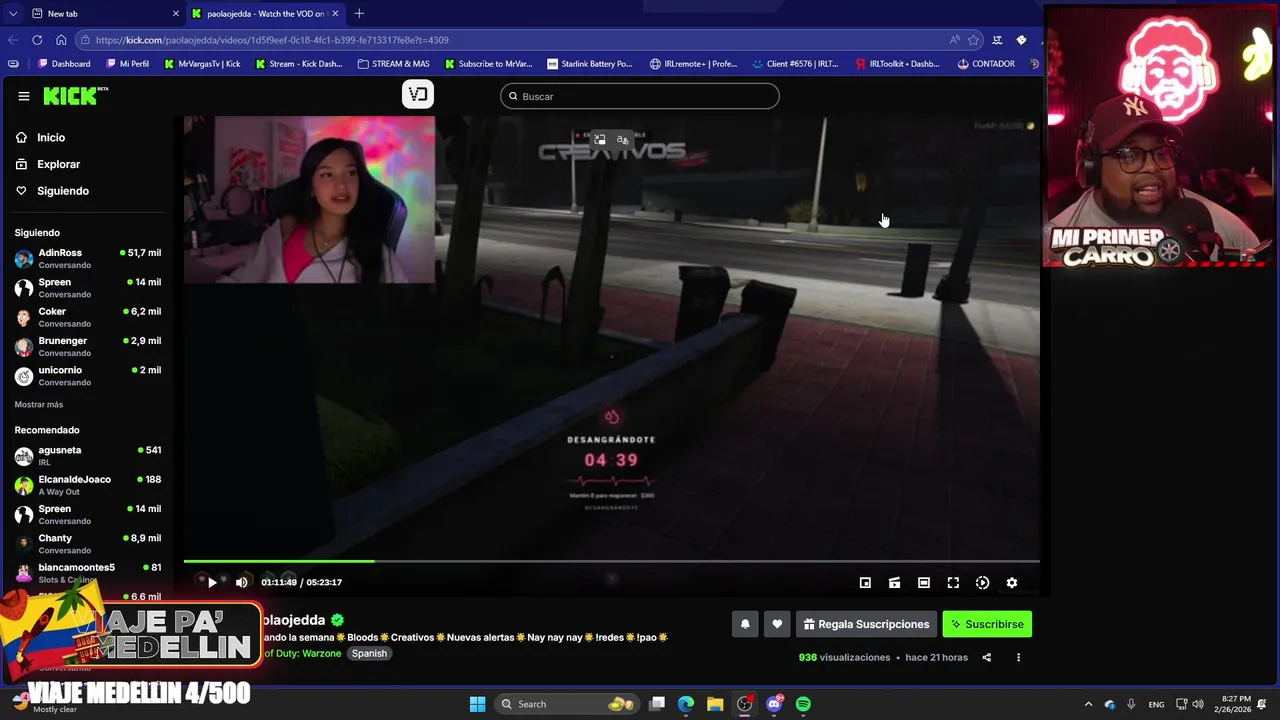This screenshot has height=720, width=1280.
Task: Open the Mi Perfil bookmark
Action: (x=127, y=64)
